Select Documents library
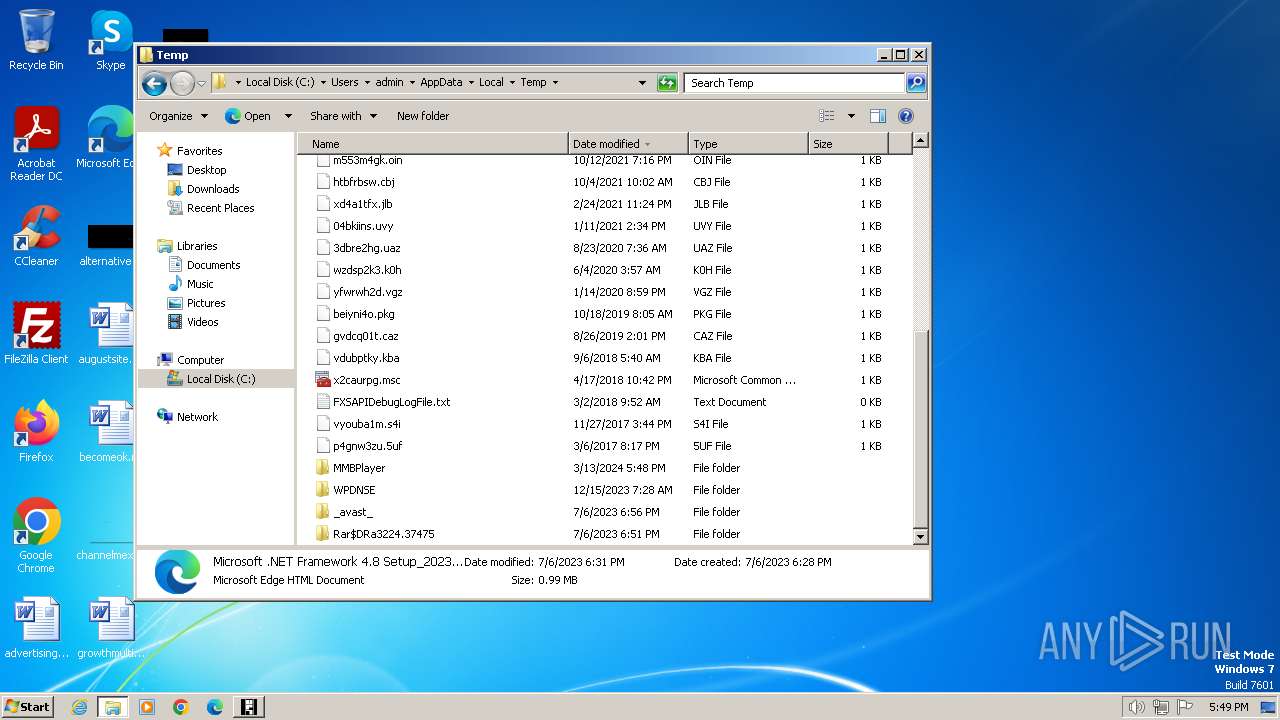Image resolution: width=1280 pixels, height=720 pixels. (213, 265)
